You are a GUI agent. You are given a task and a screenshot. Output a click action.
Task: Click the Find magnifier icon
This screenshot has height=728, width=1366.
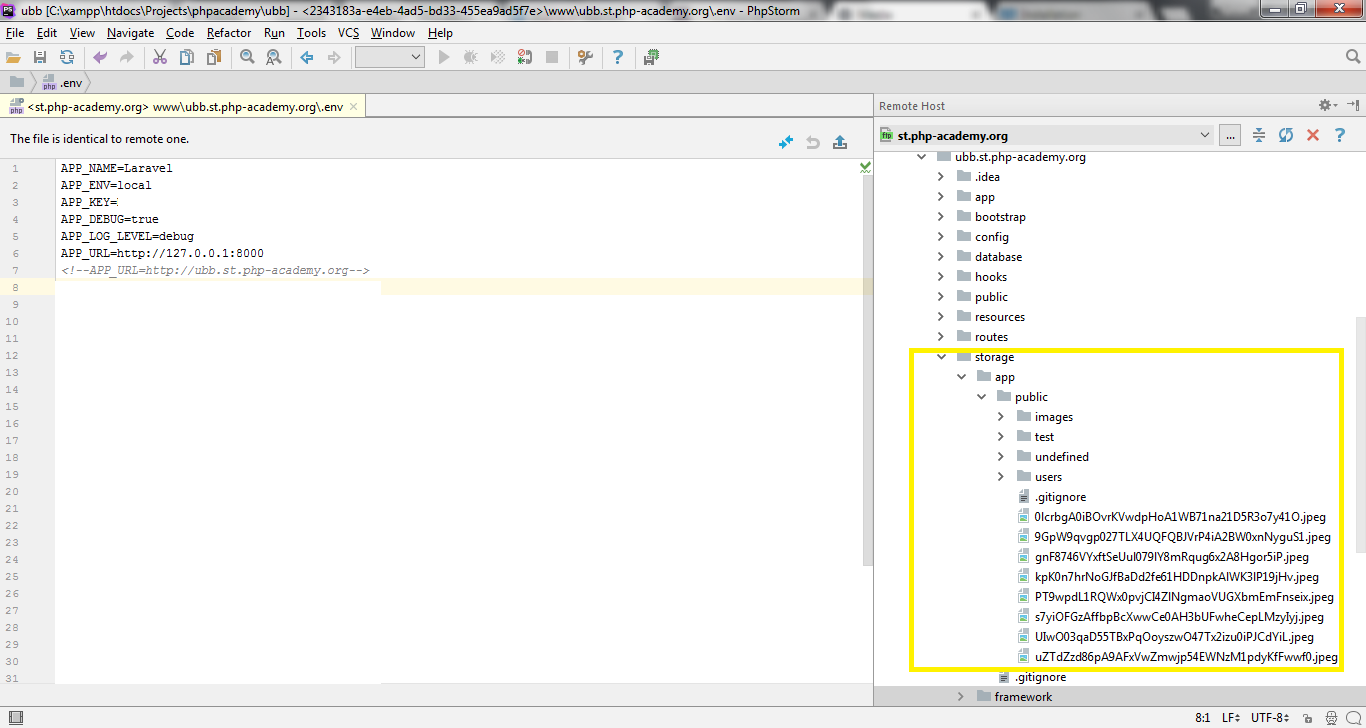[x=246, y=58]
